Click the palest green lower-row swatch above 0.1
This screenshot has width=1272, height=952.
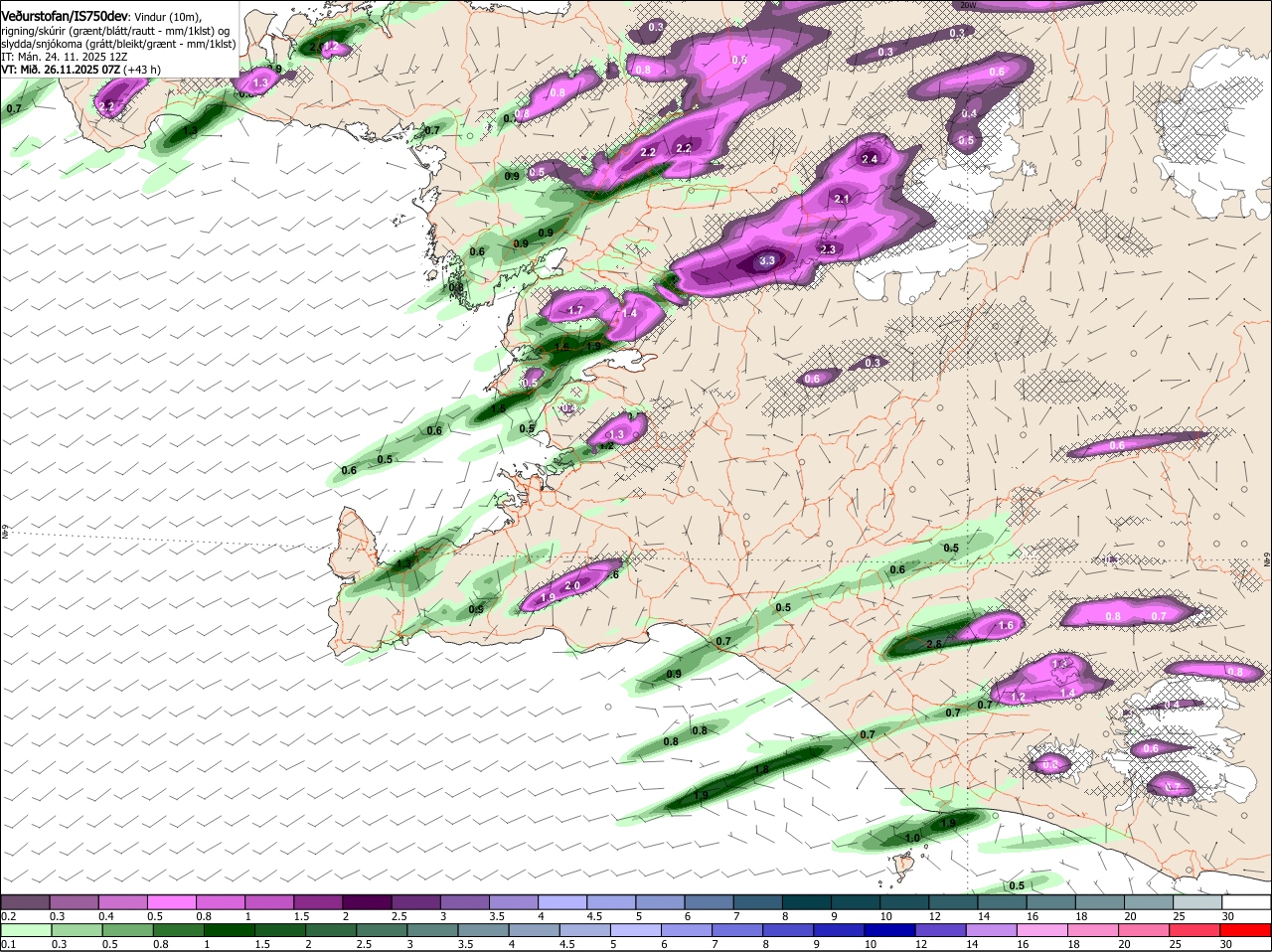(25, 930)
